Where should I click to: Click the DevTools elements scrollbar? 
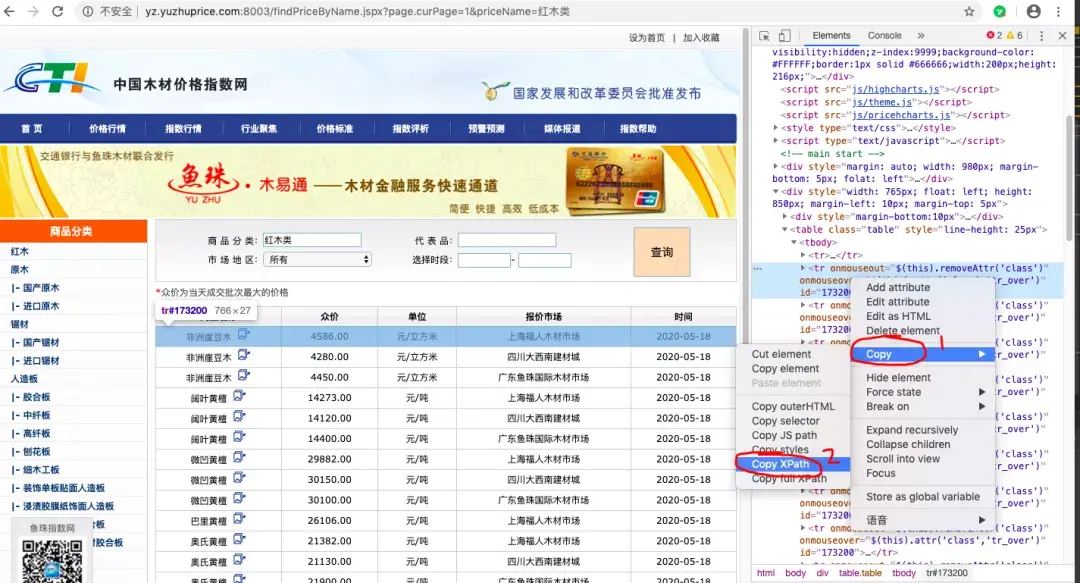tap(1070, 178)
